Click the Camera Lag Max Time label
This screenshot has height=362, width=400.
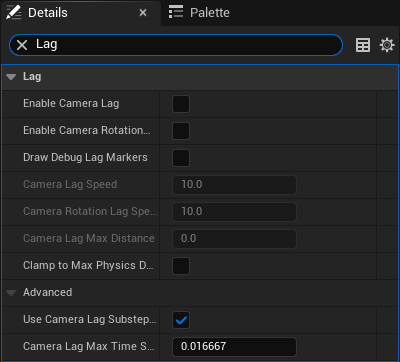tap(89, 346)
